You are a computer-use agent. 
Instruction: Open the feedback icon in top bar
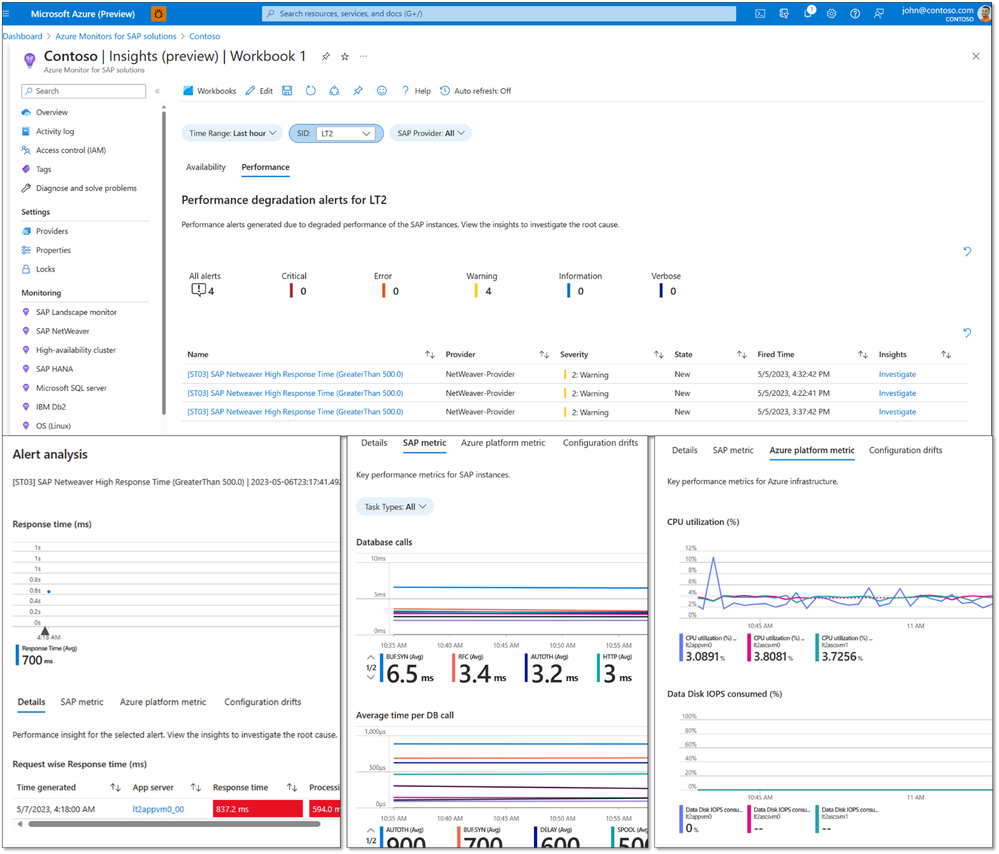tap(879, 13)
